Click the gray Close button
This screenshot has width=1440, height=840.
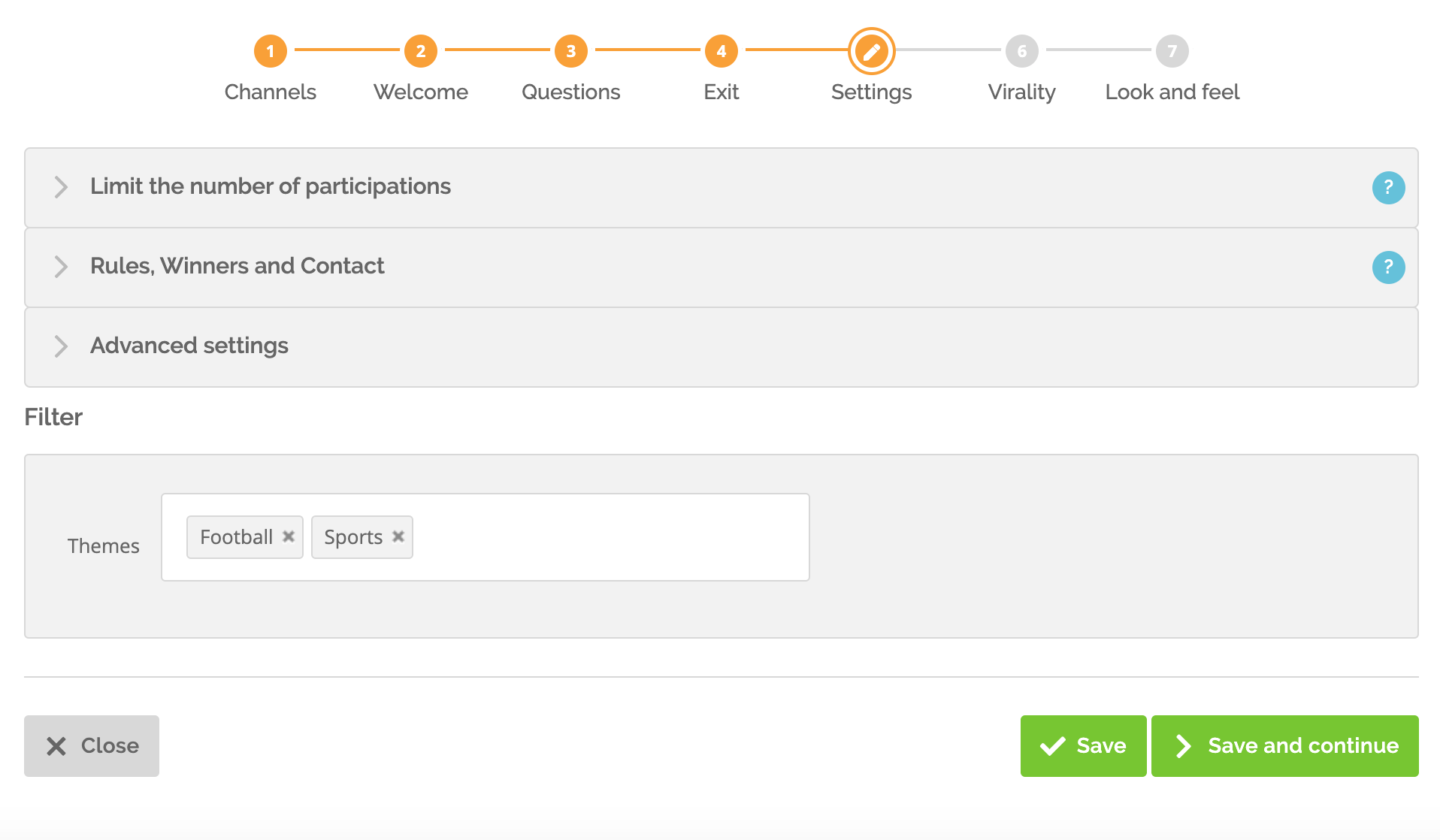(92, 745)
